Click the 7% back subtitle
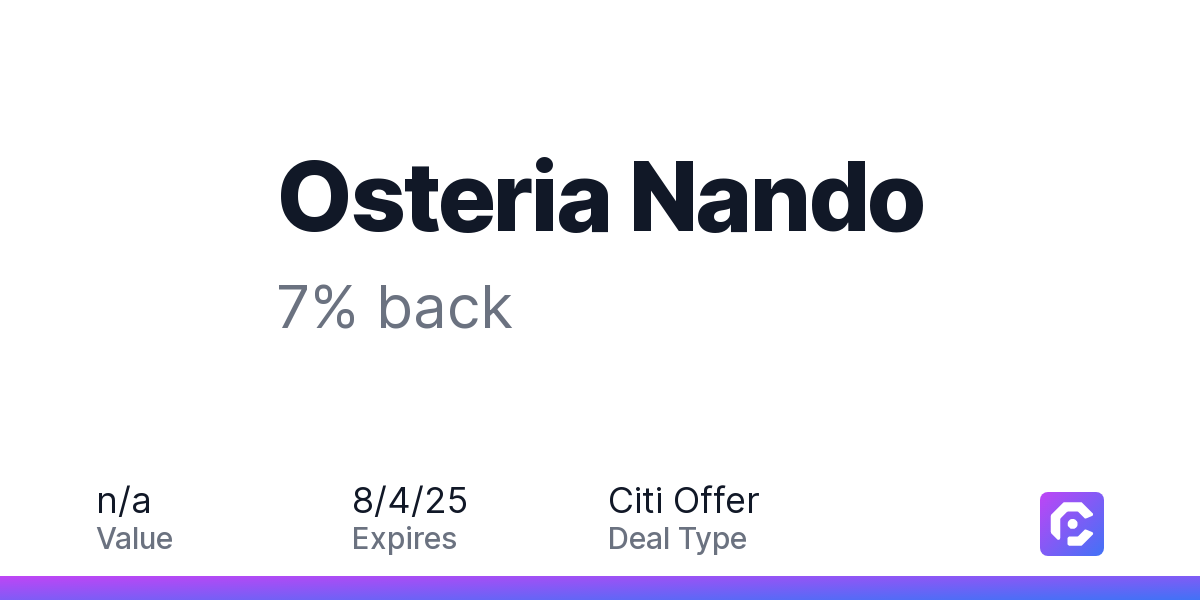 pos(395,307)
